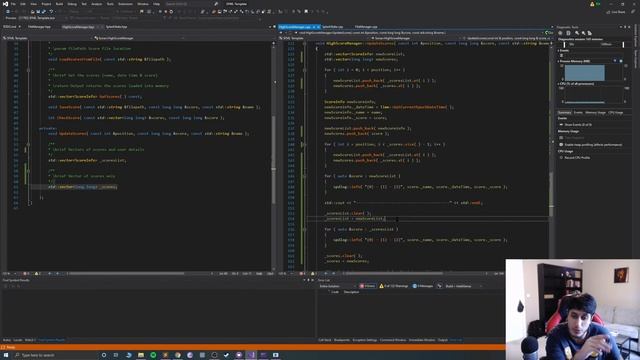The width and height of the screenshot is (640, 360).
Task: Open the Windows Start menu
Action: pyautogui.click(x=6, y=355)
